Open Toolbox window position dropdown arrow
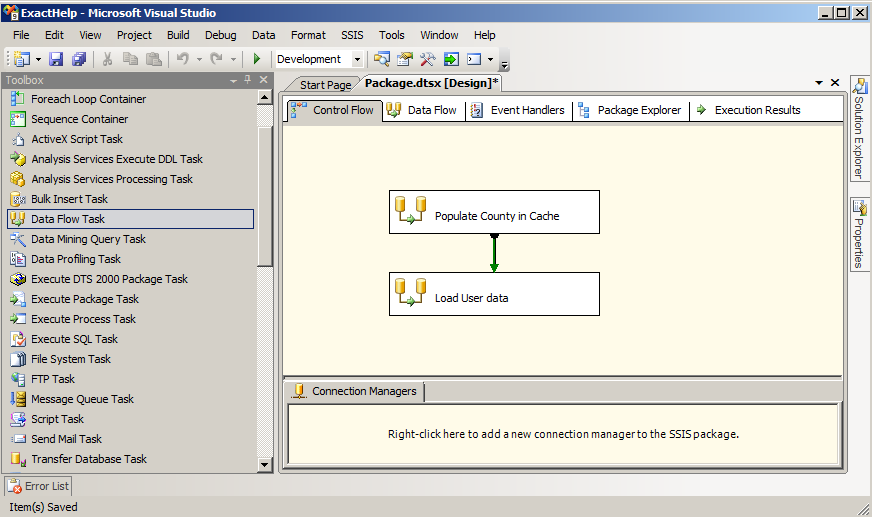This screenshot has height=517, width=872. [234, 81]
